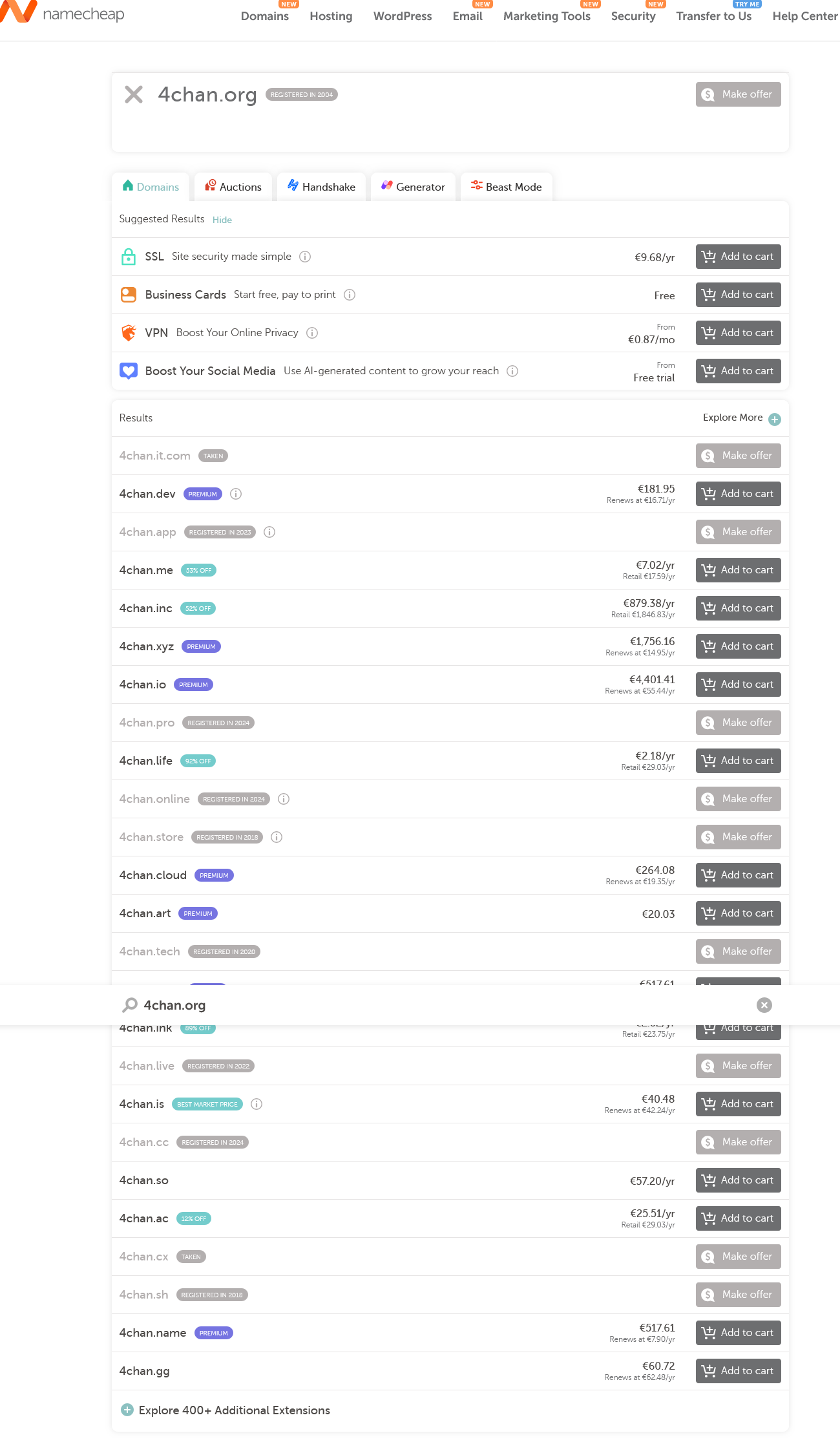840x1444 pixels.
Task: Click info icon beside Business Cards description
Action: [x=350, y=295]
